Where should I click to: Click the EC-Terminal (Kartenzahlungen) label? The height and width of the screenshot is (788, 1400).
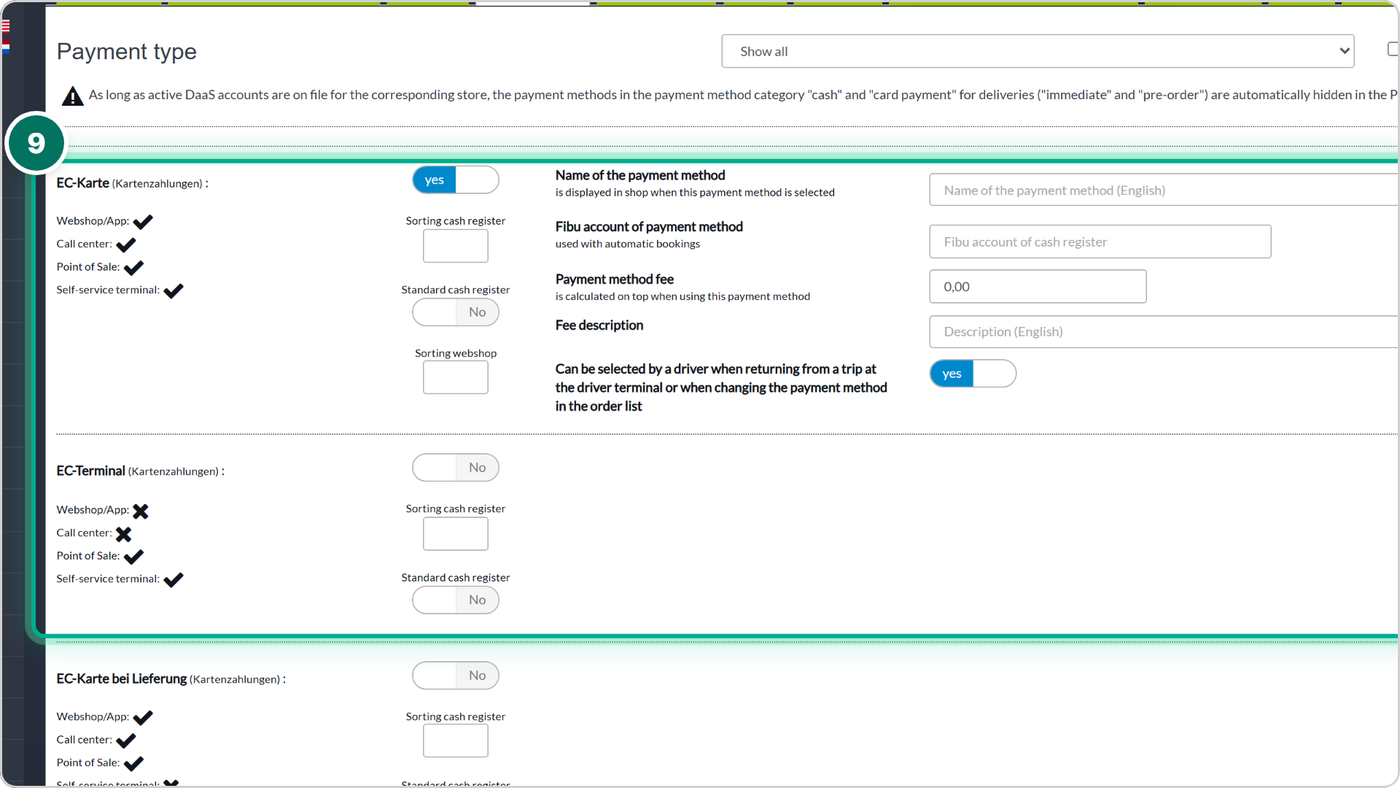(x=140, y=471)
